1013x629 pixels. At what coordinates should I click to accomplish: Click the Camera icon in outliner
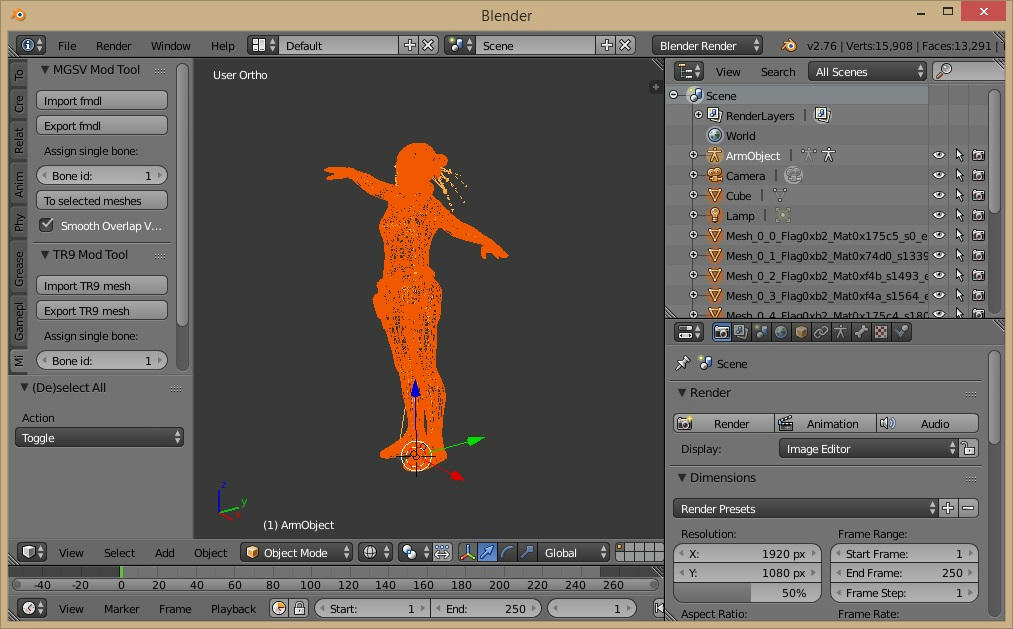tap(715, 175)
